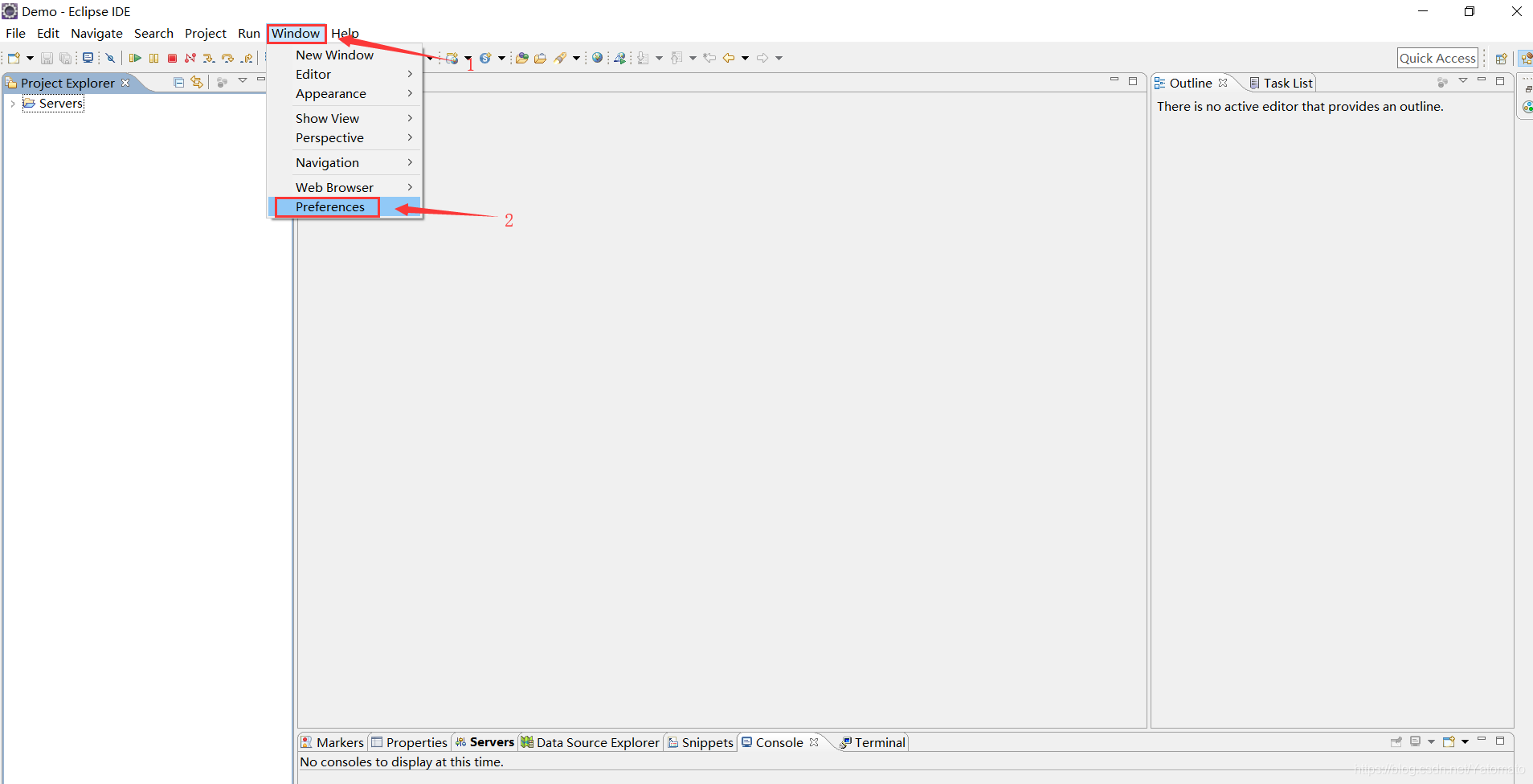
Task: Switch to the Task List tab
Action: pyautogui.click(x=1281, y=83)
